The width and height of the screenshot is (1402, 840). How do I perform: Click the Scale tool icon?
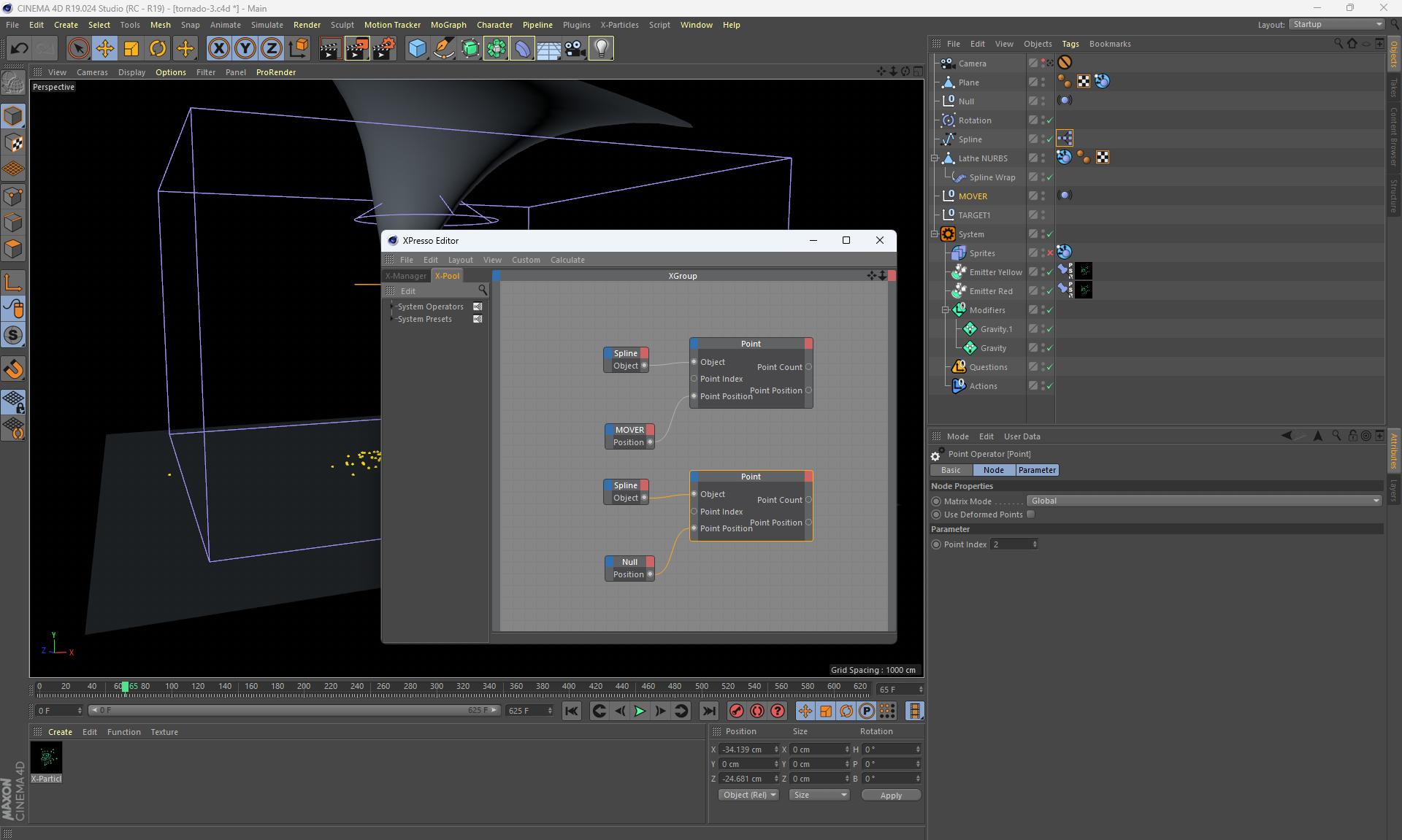131,49
